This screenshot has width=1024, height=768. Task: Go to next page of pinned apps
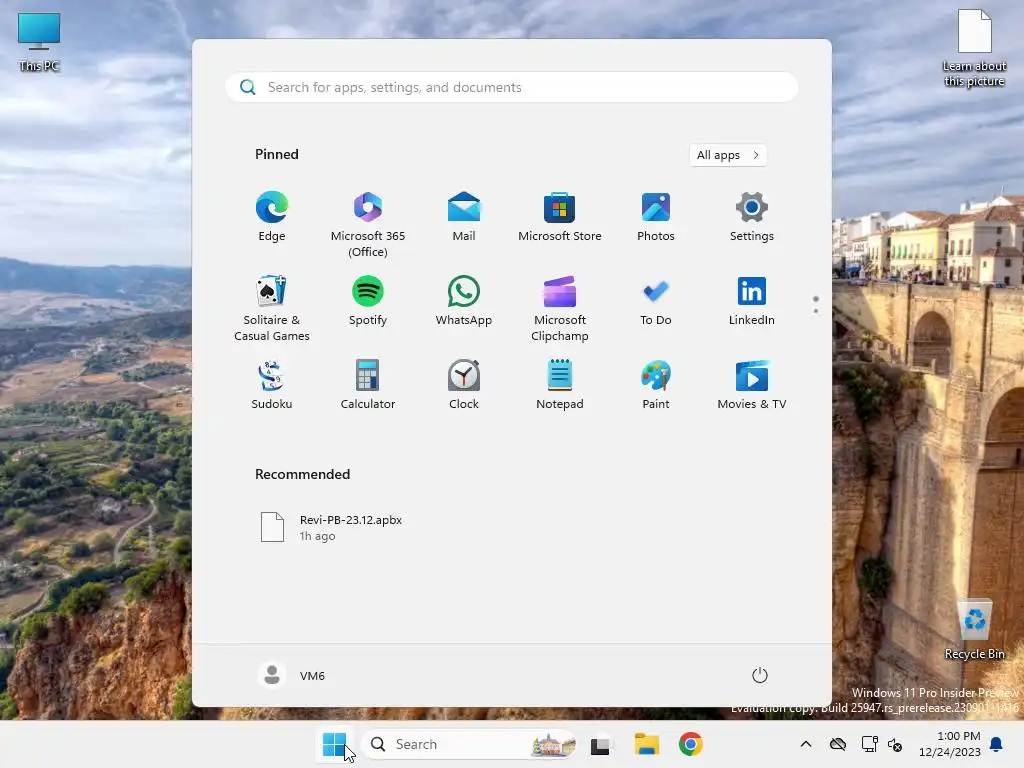(x=816, y=310)
